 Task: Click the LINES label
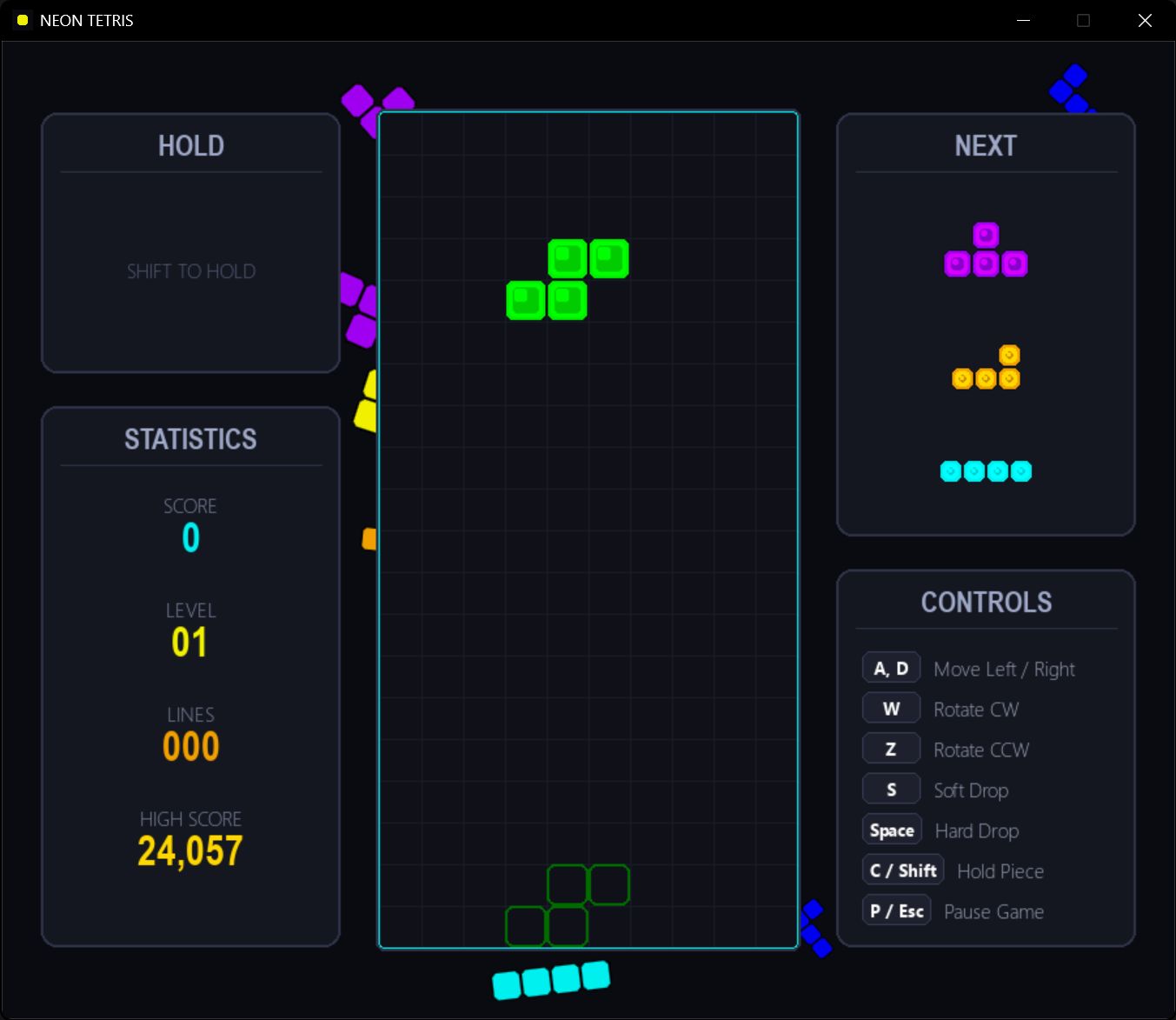tap(191, 715)
